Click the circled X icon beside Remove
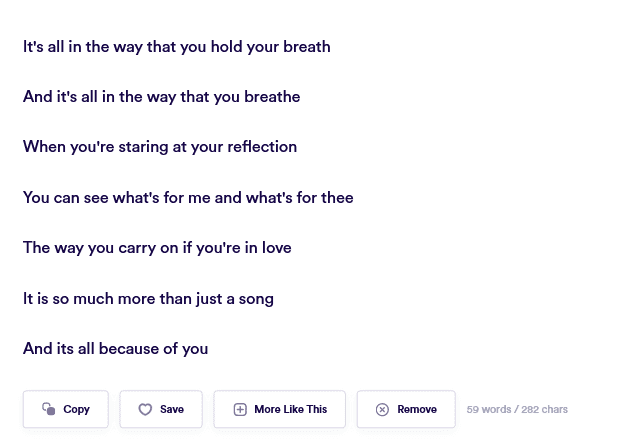Screen dimensions: 631x448 pyautogui.click(x=382, y=409)
